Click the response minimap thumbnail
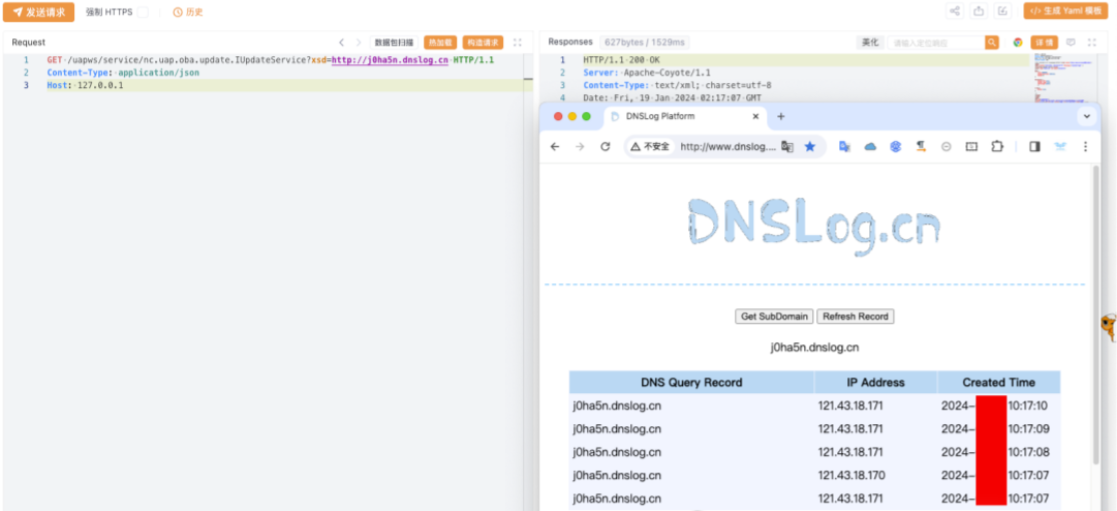Screen dimensions: 1117x511 1063,78
